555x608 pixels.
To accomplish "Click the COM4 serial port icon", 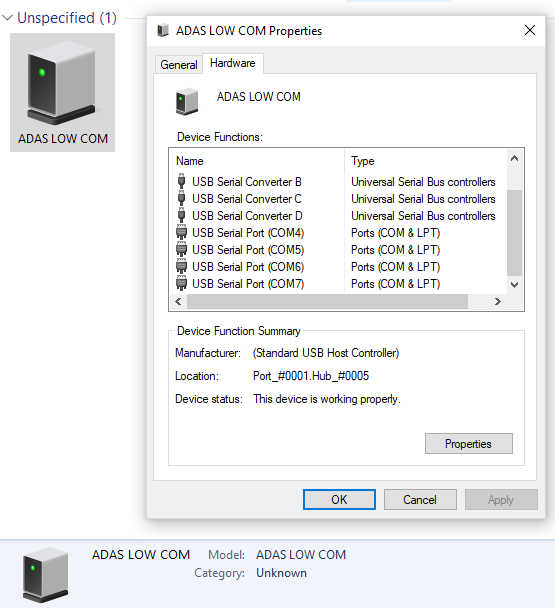I will click(181, 233).
